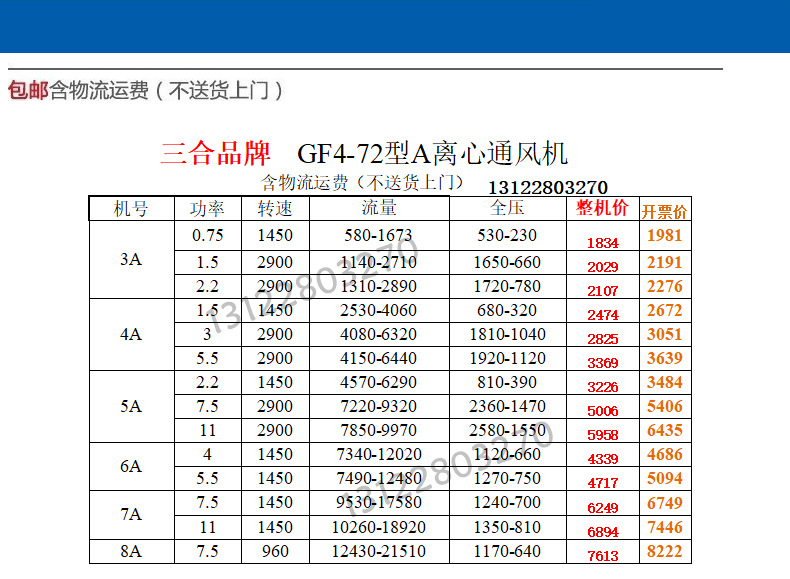Click the 机号 column header

pyautogui.click(x=131, y=209)
